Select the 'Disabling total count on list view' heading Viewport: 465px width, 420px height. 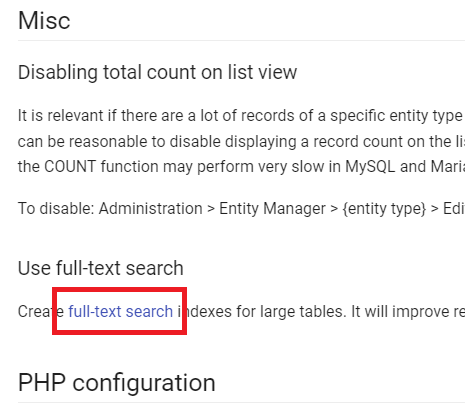pyautogui.click(x=157, y=72)
